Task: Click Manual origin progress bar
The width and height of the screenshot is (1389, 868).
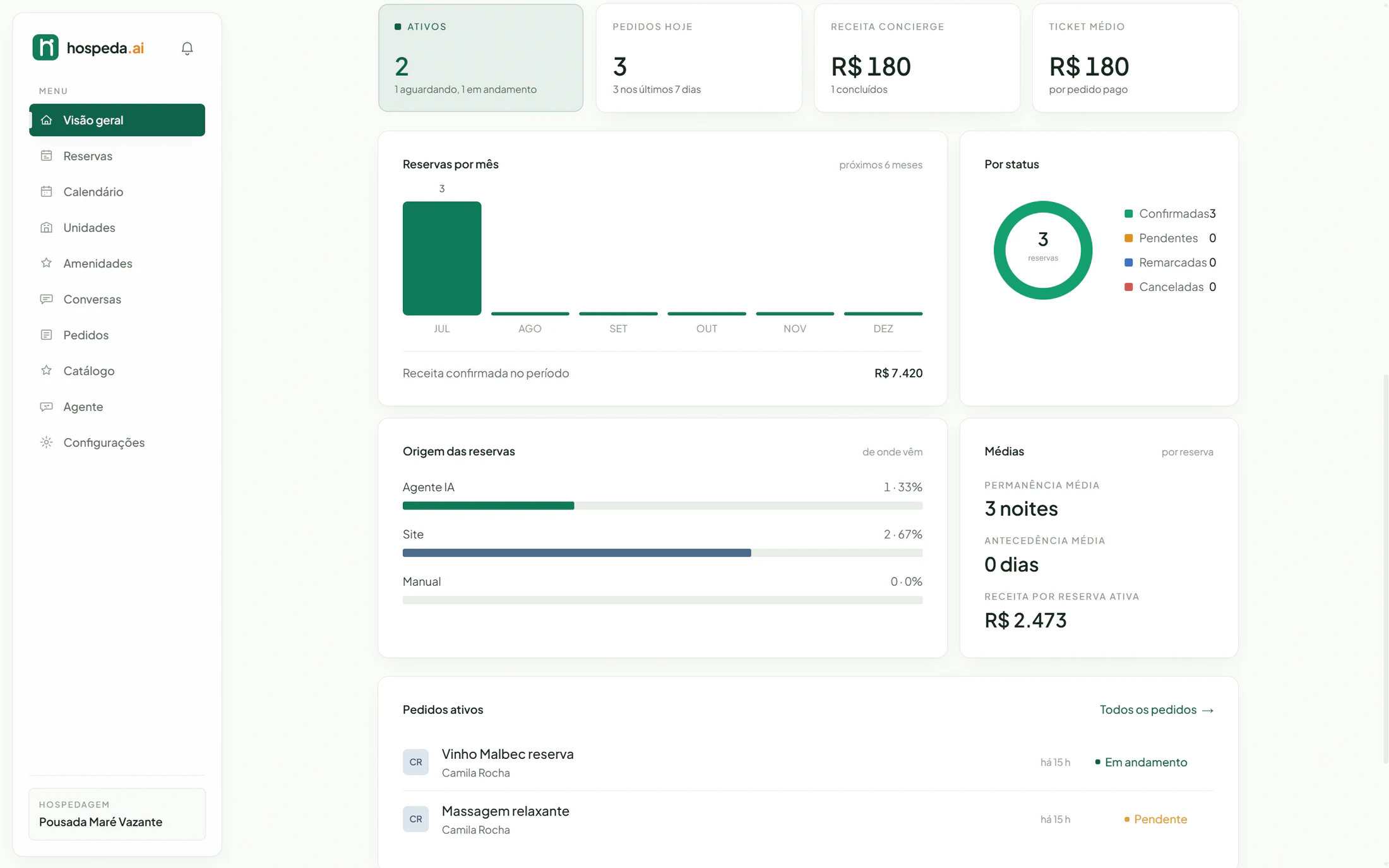Action: [x=662, y=600]
